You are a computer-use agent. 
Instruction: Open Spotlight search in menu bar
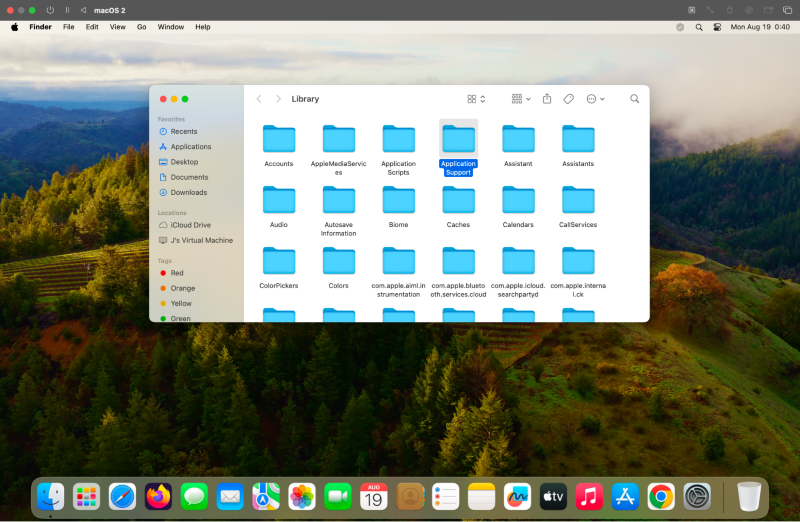(699, 27)
